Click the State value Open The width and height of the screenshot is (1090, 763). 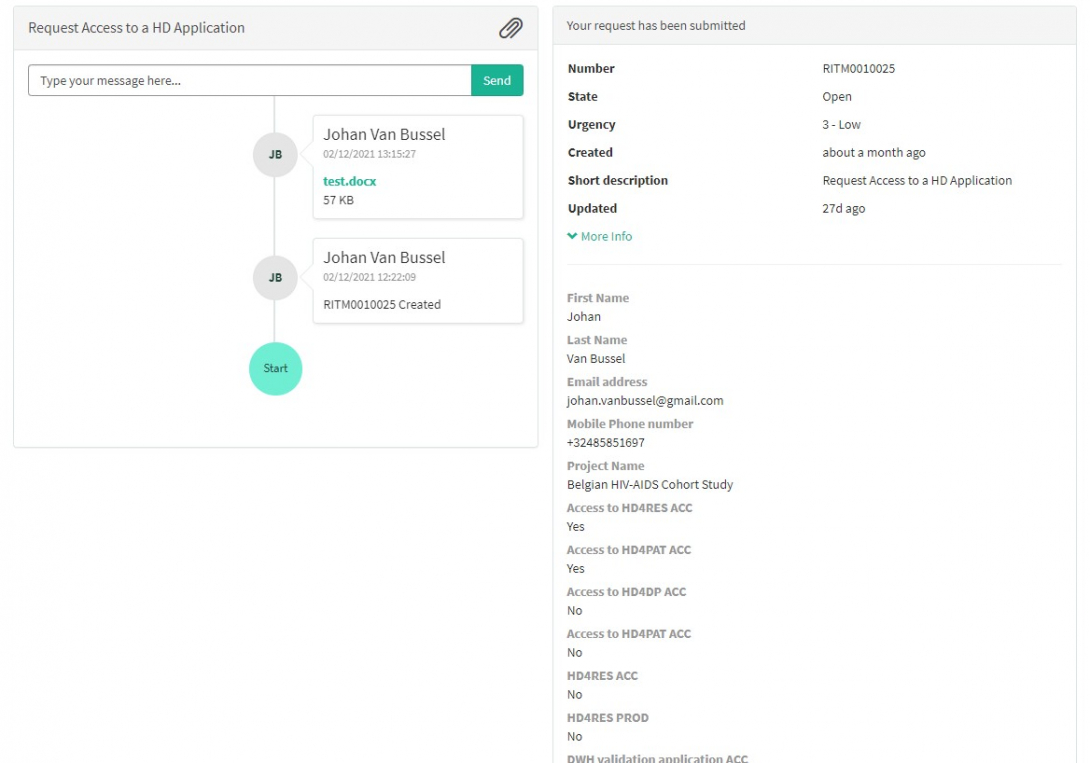[x=837, y=97]
